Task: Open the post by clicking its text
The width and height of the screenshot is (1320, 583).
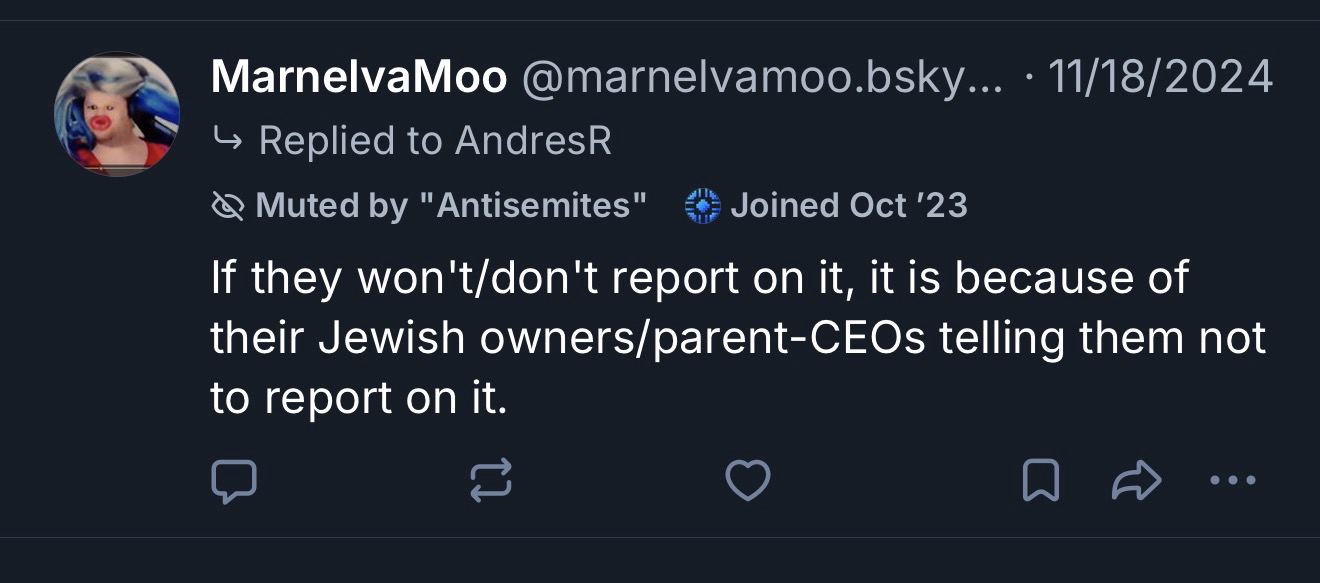Action: pos(700,338)
